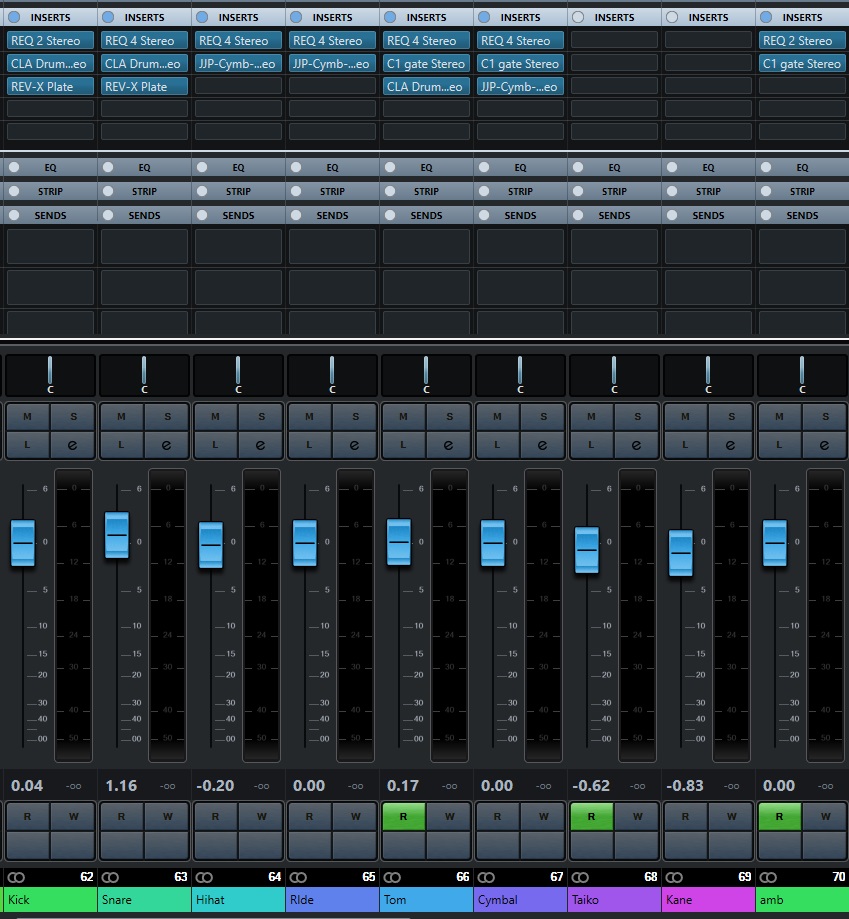Screen dimensions: 849x919
Task: Click the EQ section header on Kick channel
Action: (x=50, y=168)
